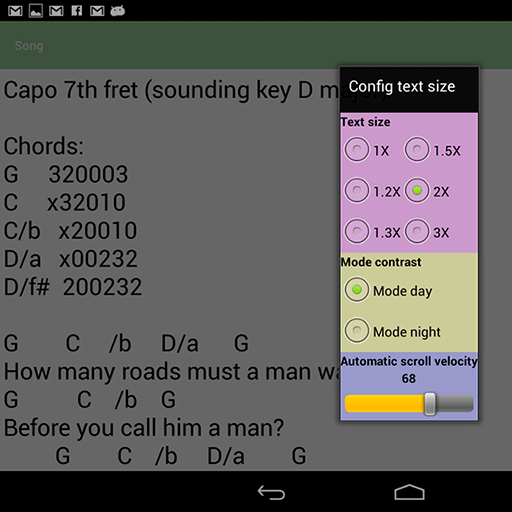Tap the Android back navigation button
Image resolution: width=512 pixels, height=512 pixels.
coord(271,492)
